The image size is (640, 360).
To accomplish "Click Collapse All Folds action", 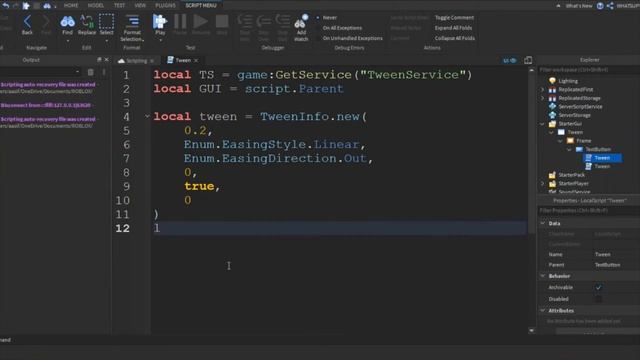I will point(455,38).
